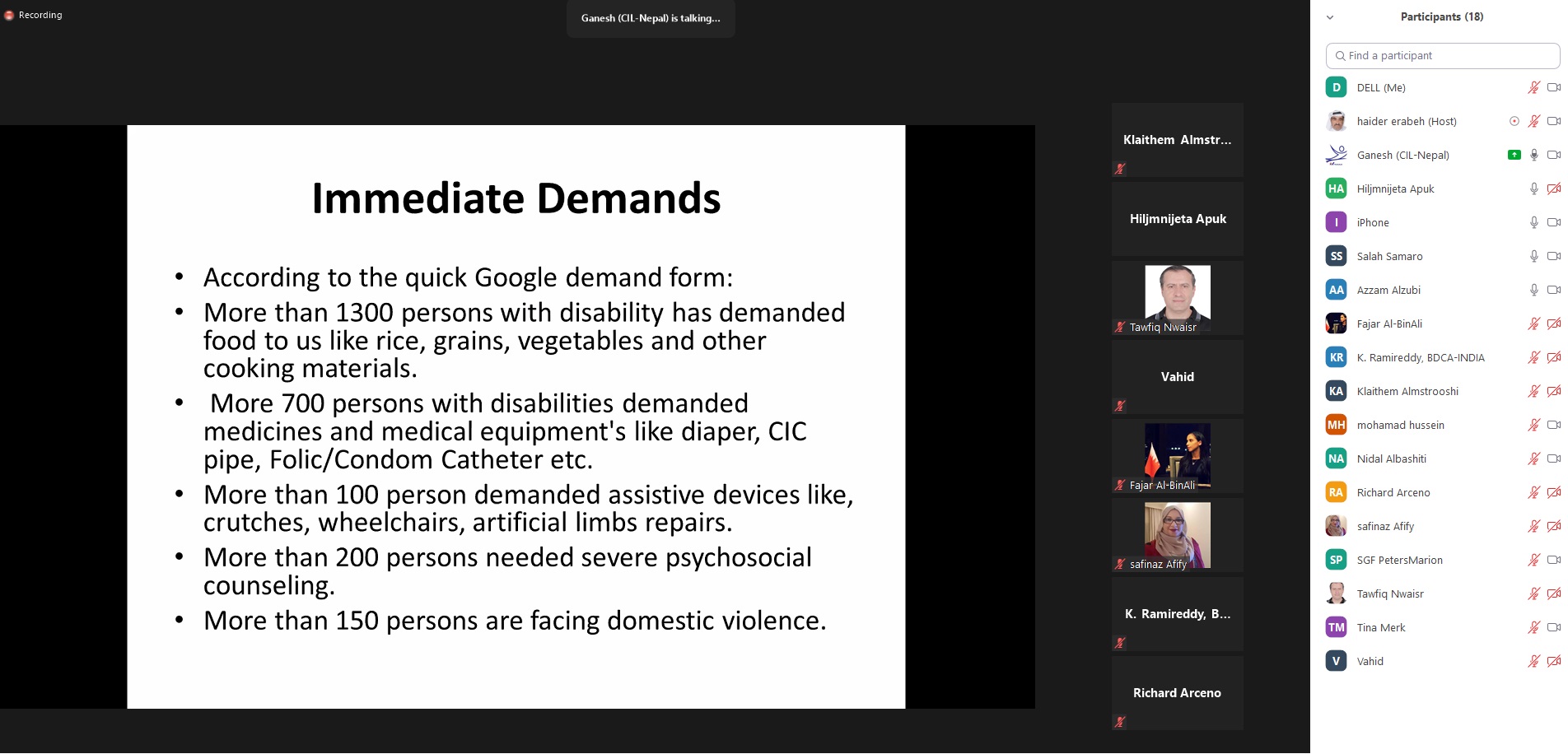Select 'Nidal Albashiti' in participants list
Viewport: 1568px width, 754px height.
coord(1392,459)
